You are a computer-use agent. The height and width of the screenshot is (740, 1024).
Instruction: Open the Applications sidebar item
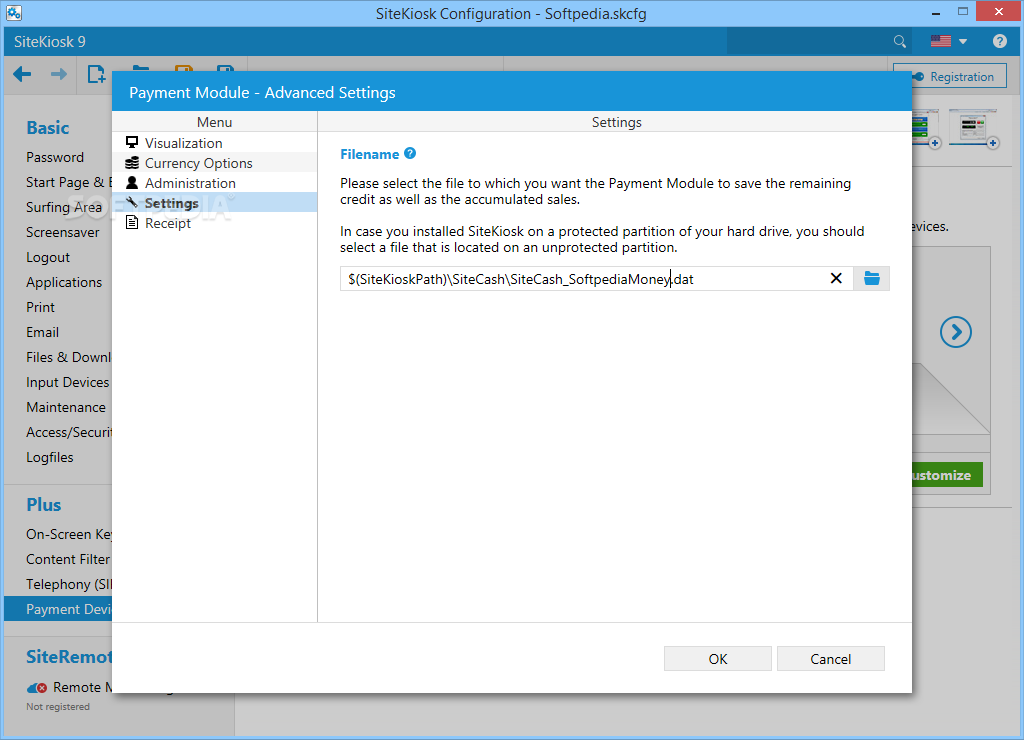coord(64,282)
